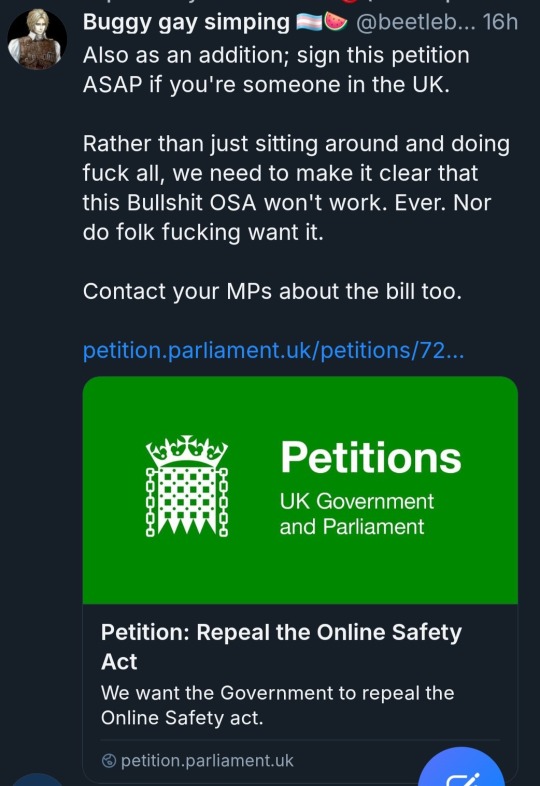Open the green Petitions preview image
540x786 pixels.
coord(300,490)
